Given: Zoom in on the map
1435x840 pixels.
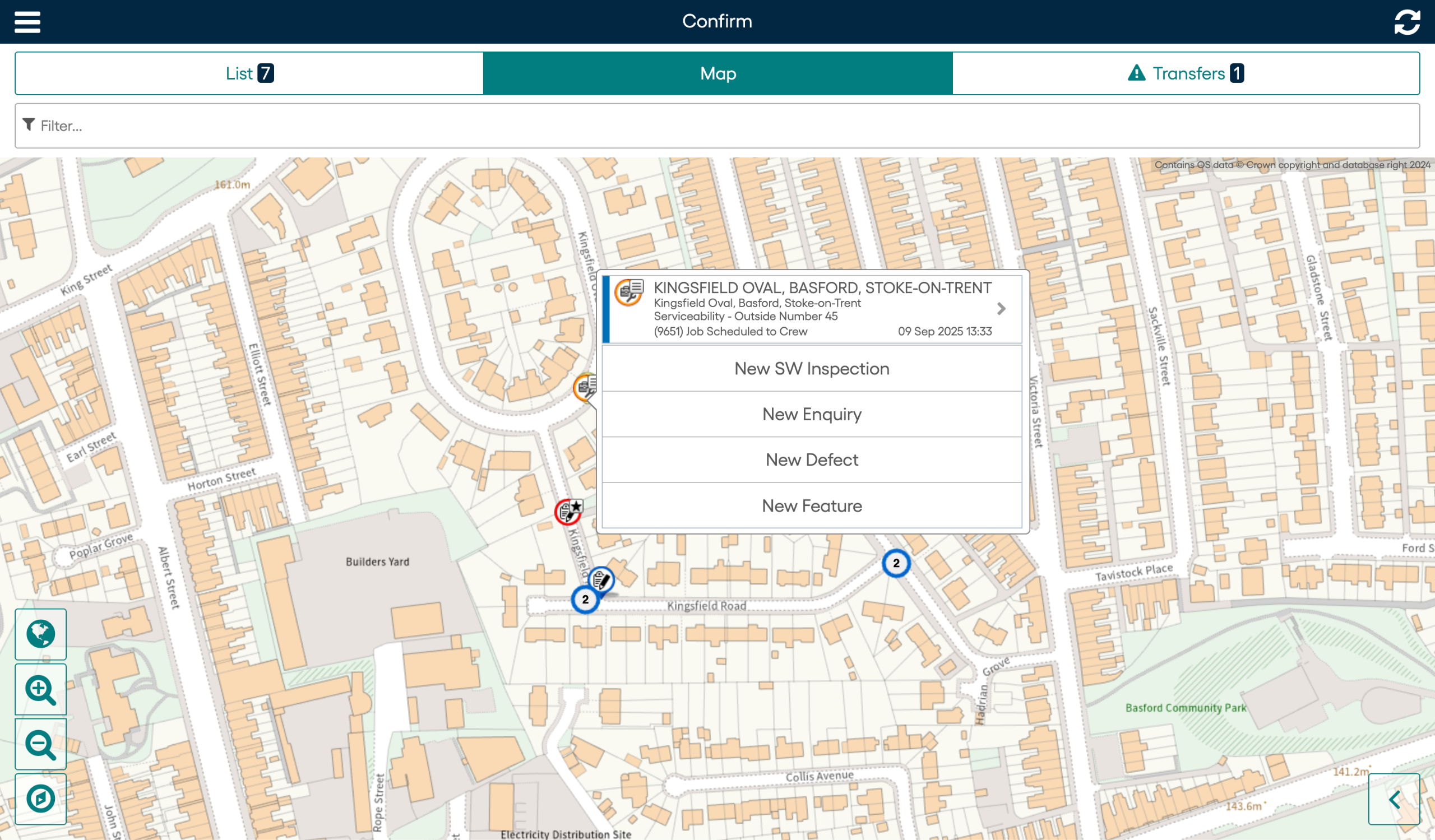Looking at the screenshot, I should tap(40, 689).
